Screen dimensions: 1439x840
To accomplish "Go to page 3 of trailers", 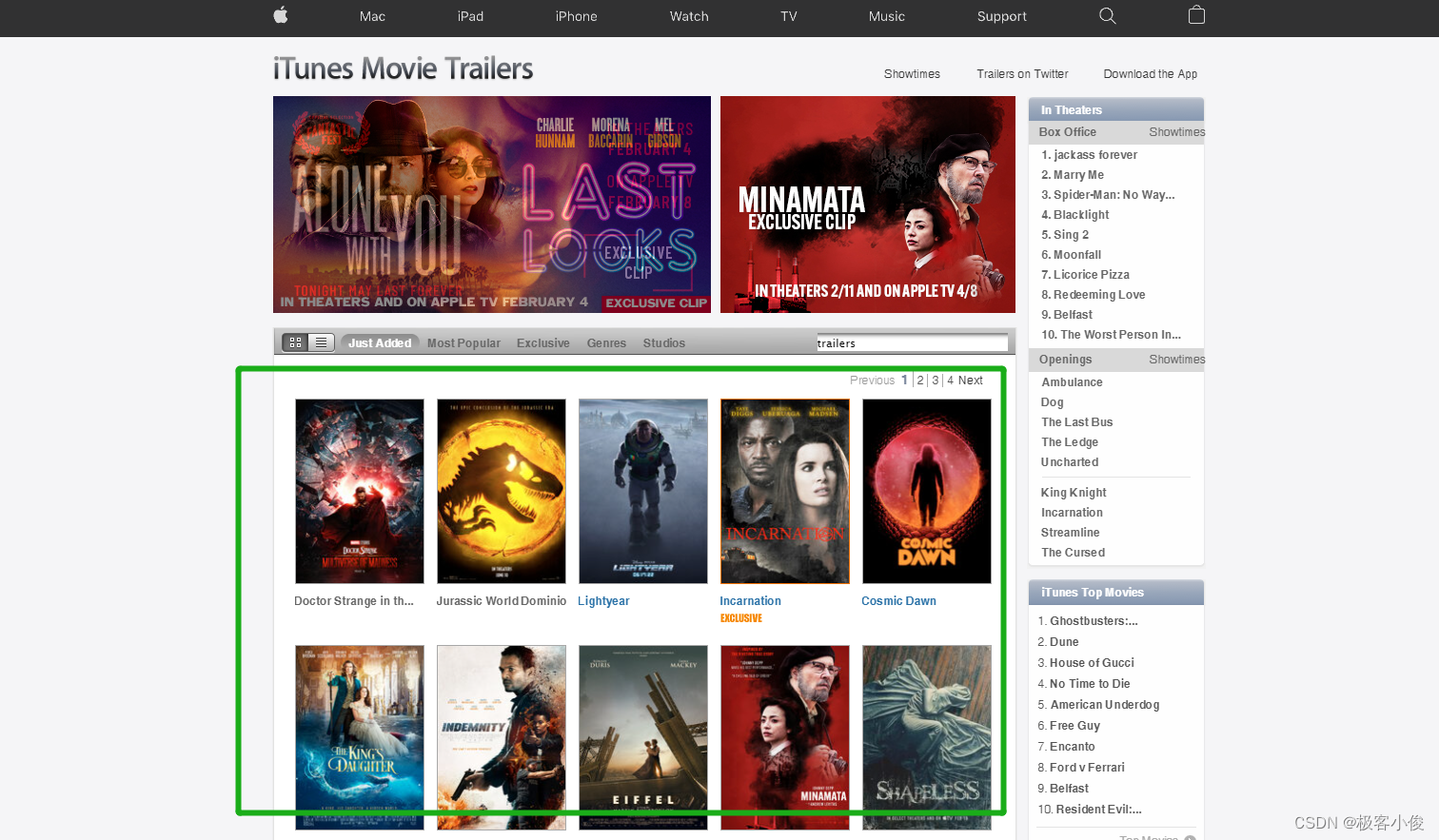I will click(936, 381).
